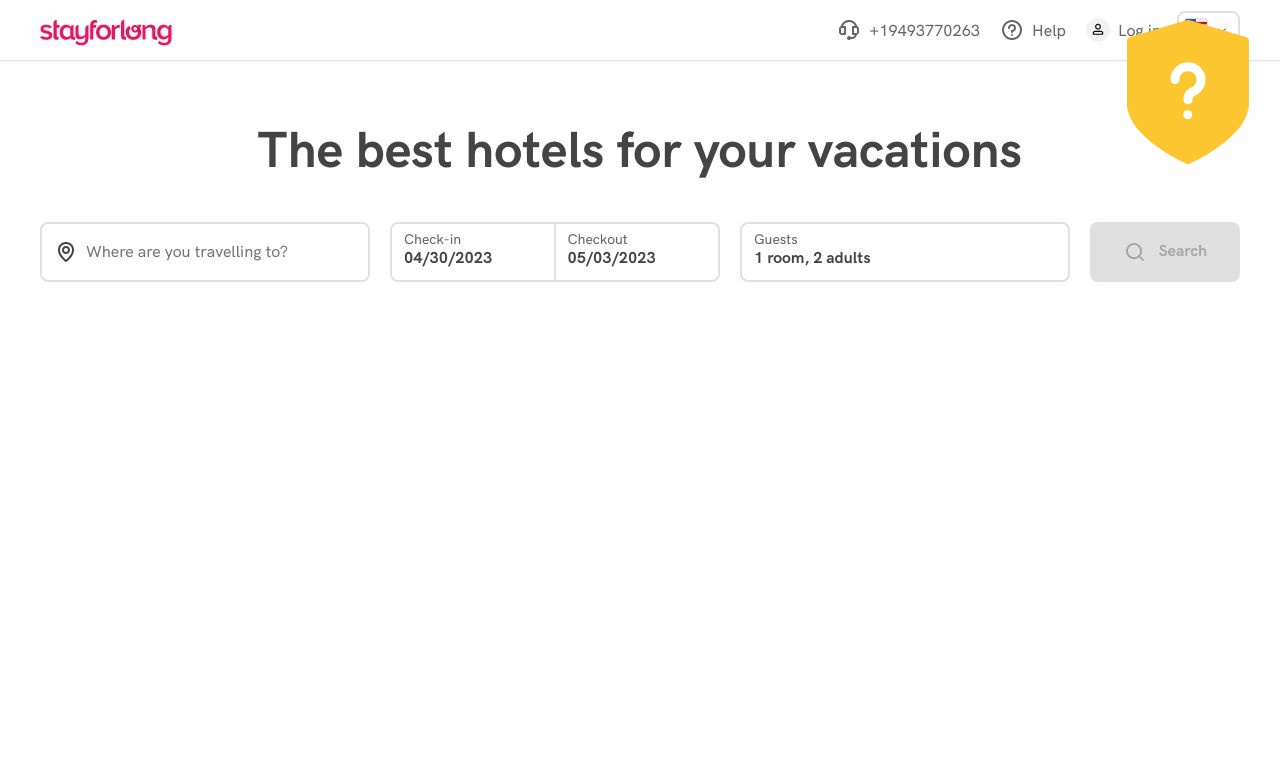1280x768 pixels.
Task: Click the location pin icon
Action: click(x=66, y=252)
